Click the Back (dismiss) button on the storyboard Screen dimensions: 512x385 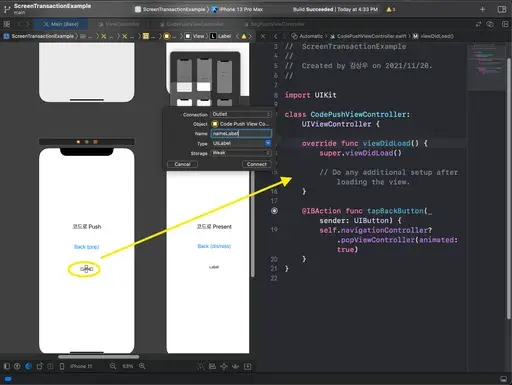coord(214,246)
